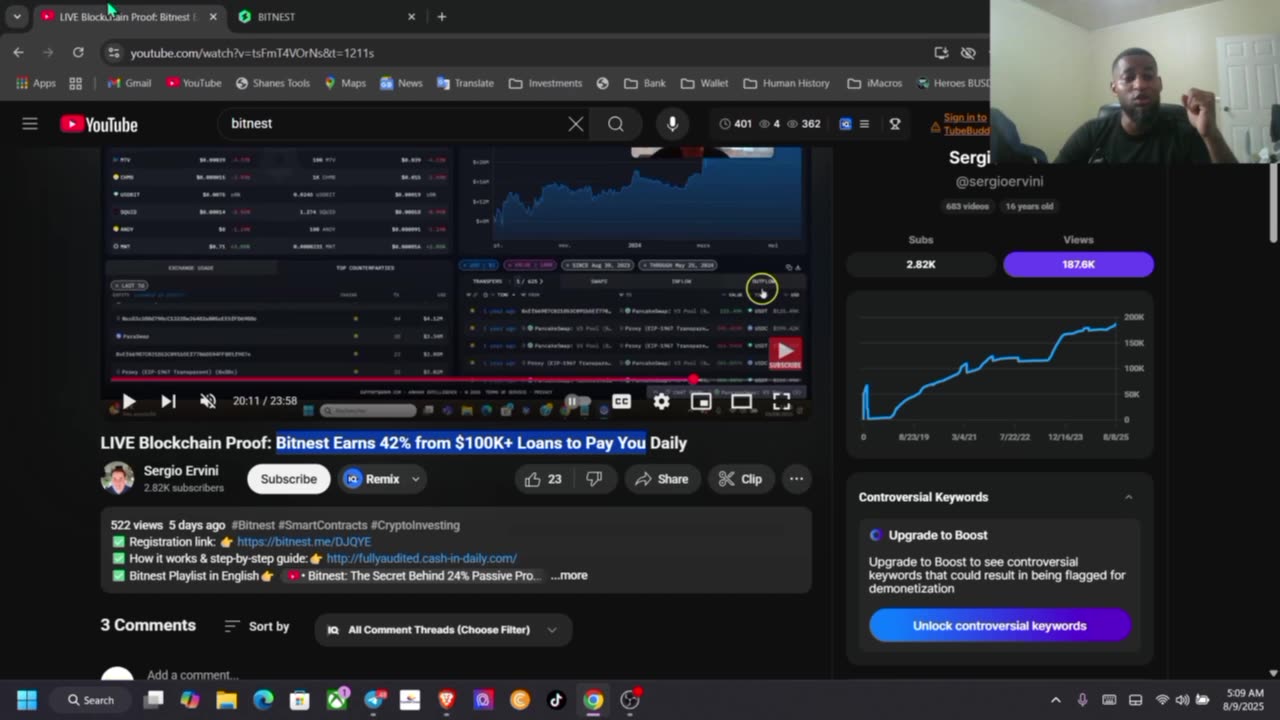Open fullyaudited.cash-in-daily.com link
The width and height of the screenshot is (1280, 720).
421,559
